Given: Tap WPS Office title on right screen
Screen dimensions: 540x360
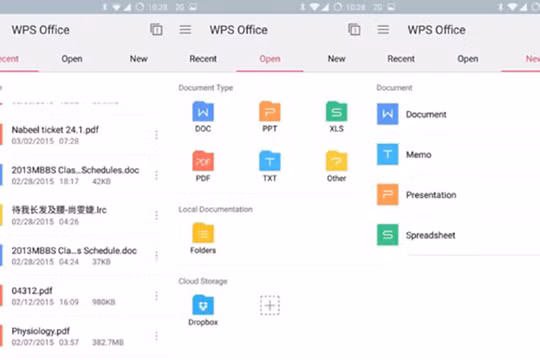Looking at the screenshot, I should tap(437, 30).
